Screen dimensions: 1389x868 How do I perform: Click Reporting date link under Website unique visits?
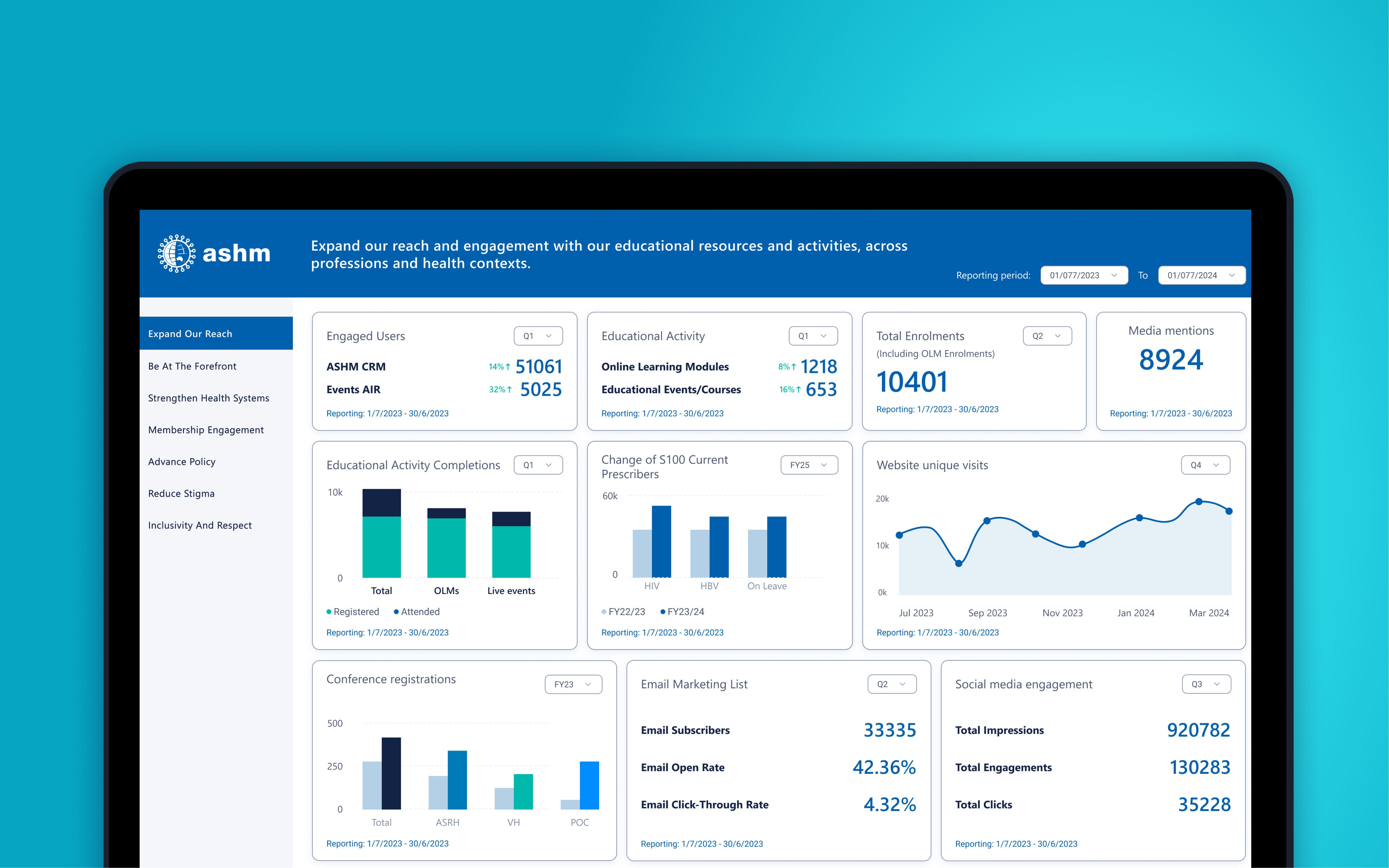click(938, 633)
